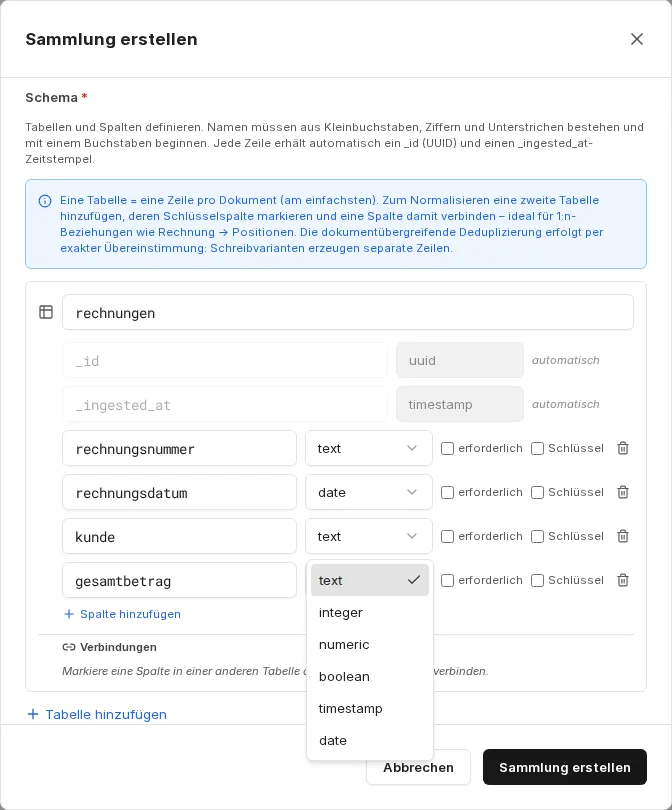Viewport: 672px width, 810px height.
Task: Mark rechnungsdatum as Schlüssel
Action: coord(537,492)
